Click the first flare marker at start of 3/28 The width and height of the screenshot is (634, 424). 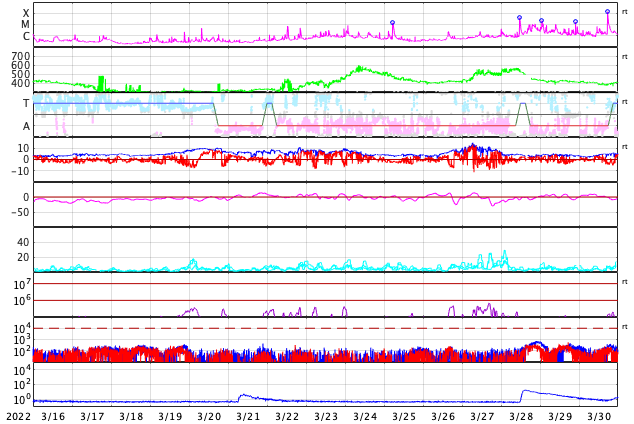520,18
